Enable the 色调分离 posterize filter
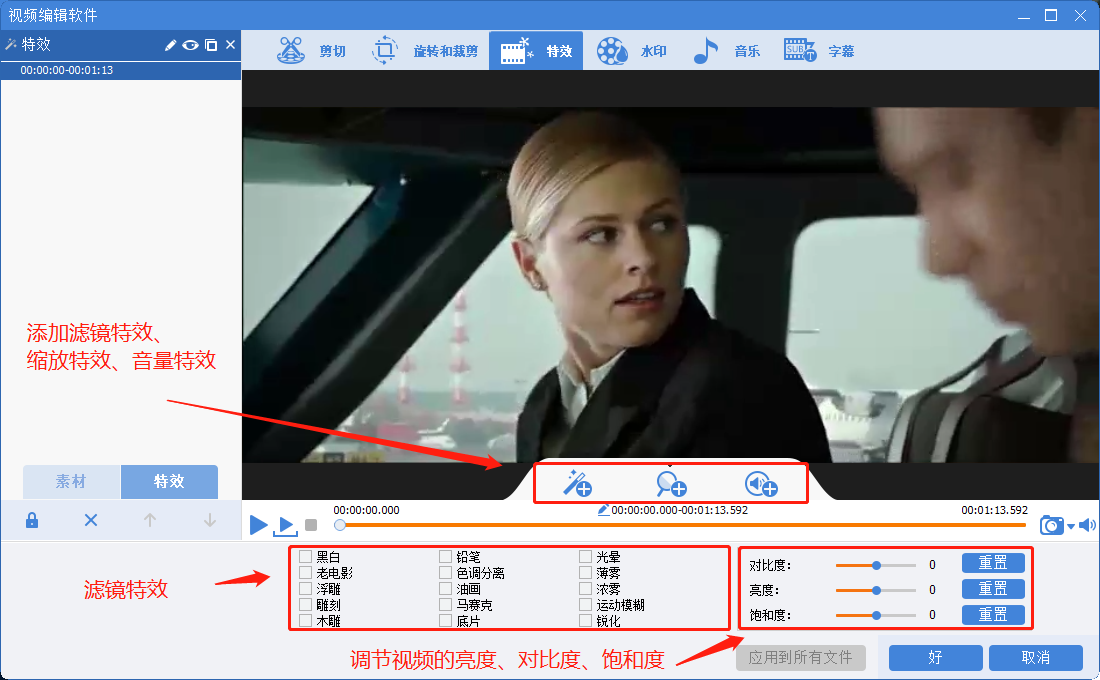This screenshot has height=680, width=1100. pos(445,573)
